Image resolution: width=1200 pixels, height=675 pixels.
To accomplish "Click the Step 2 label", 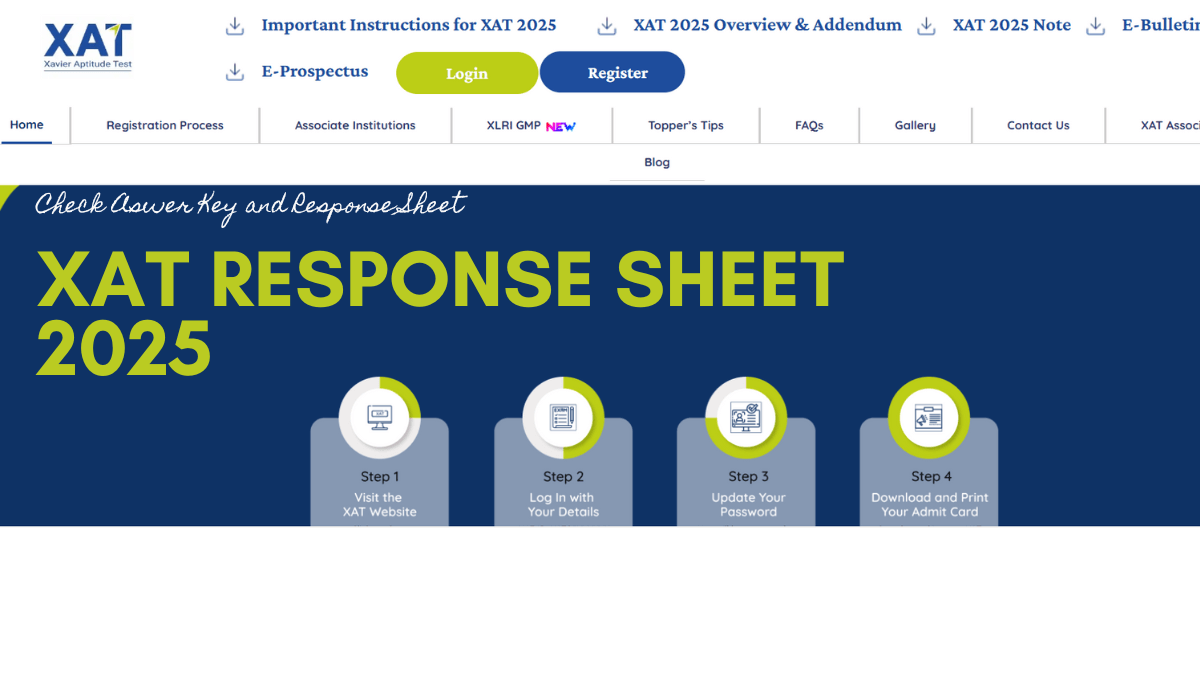I will (x=563, y=477).
